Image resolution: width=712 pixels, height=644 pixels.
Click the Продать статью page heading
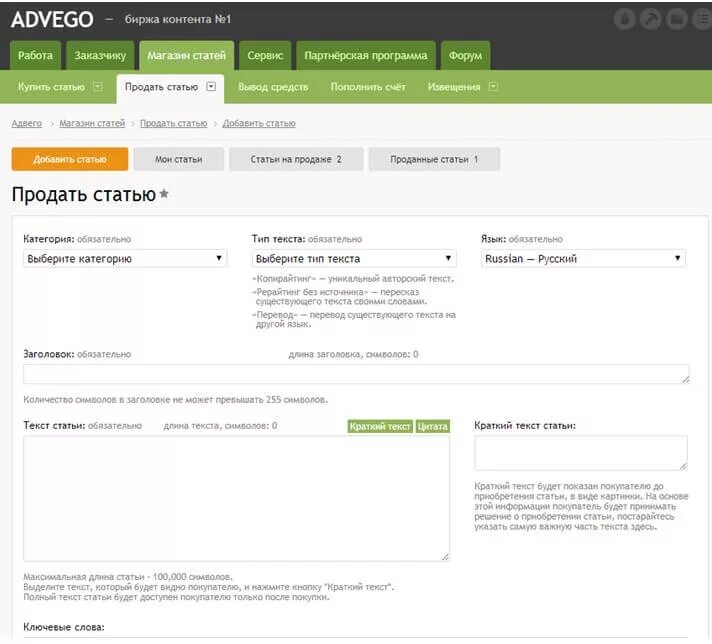click(x=84, y=194)
